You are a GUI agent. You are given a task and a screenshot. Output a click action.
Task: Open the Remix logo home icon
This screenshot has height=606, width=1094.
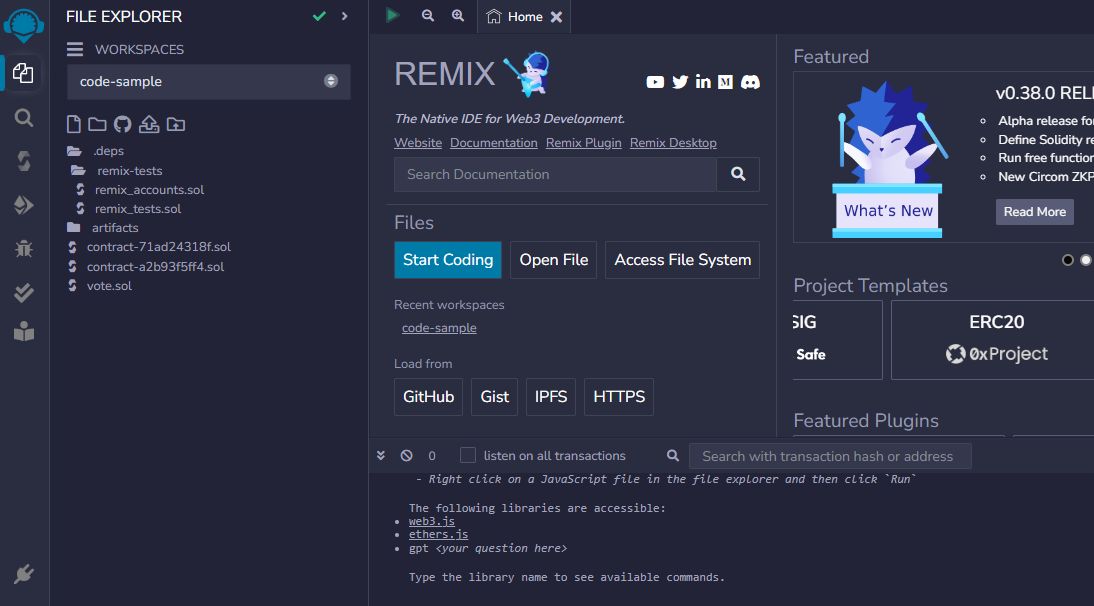[x=24, y=26]
